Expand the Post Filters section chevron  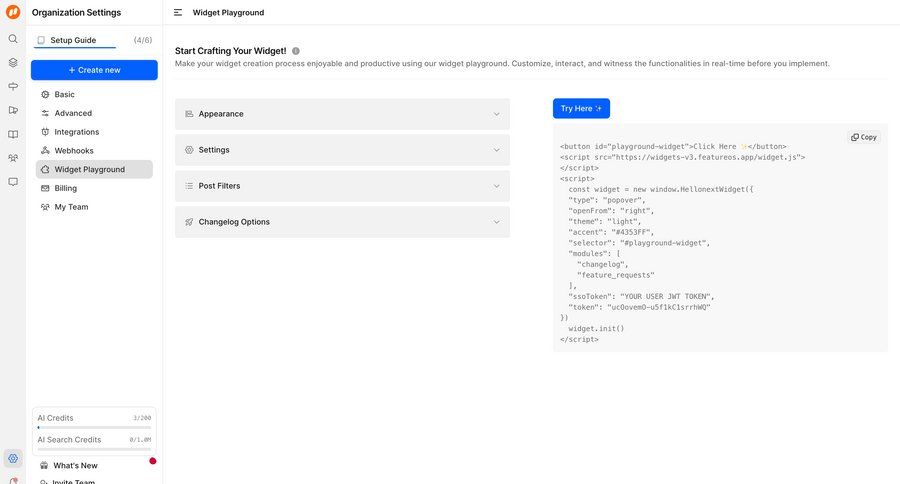coord(496,186)
